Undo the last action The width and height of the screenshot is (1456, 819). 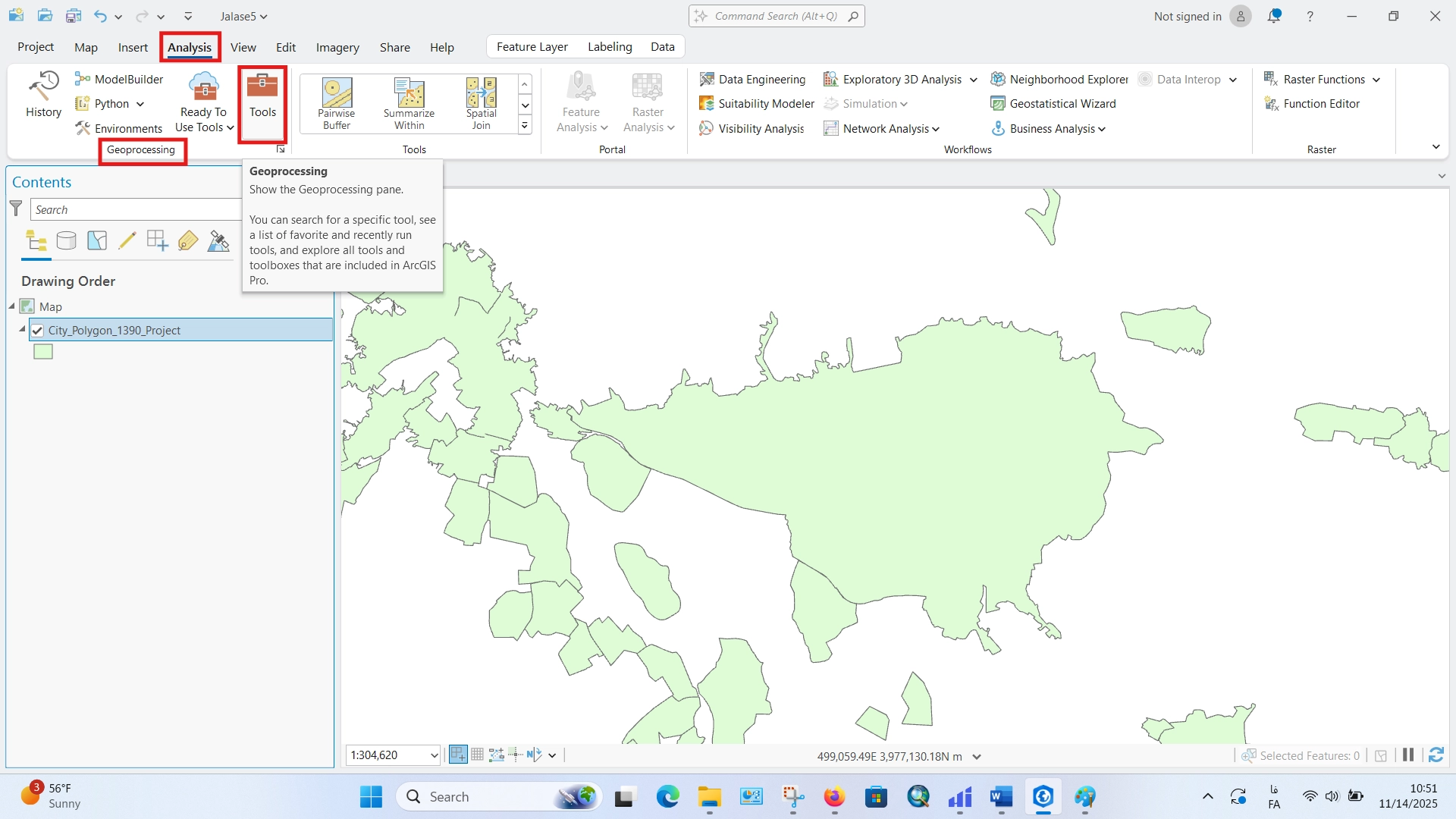tap(100, 16)
